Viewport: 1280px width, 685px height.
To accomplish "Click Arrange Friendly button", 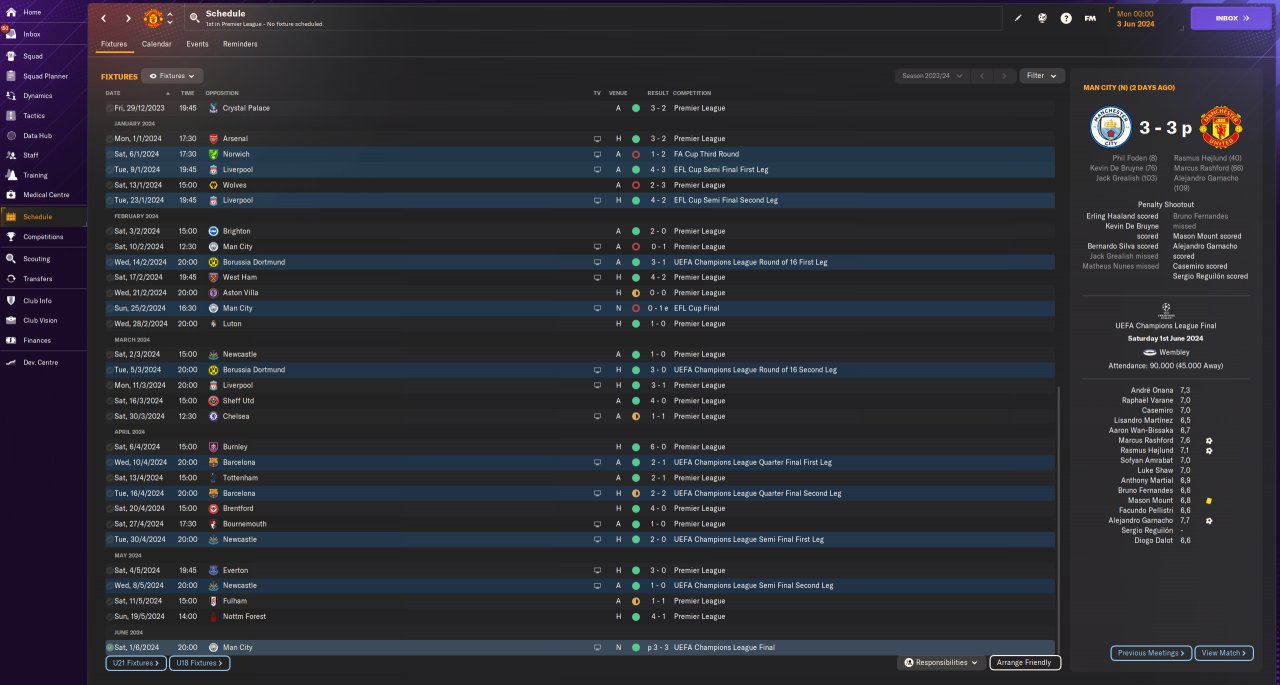I will pyautogui.click(x=1025, y=663).
